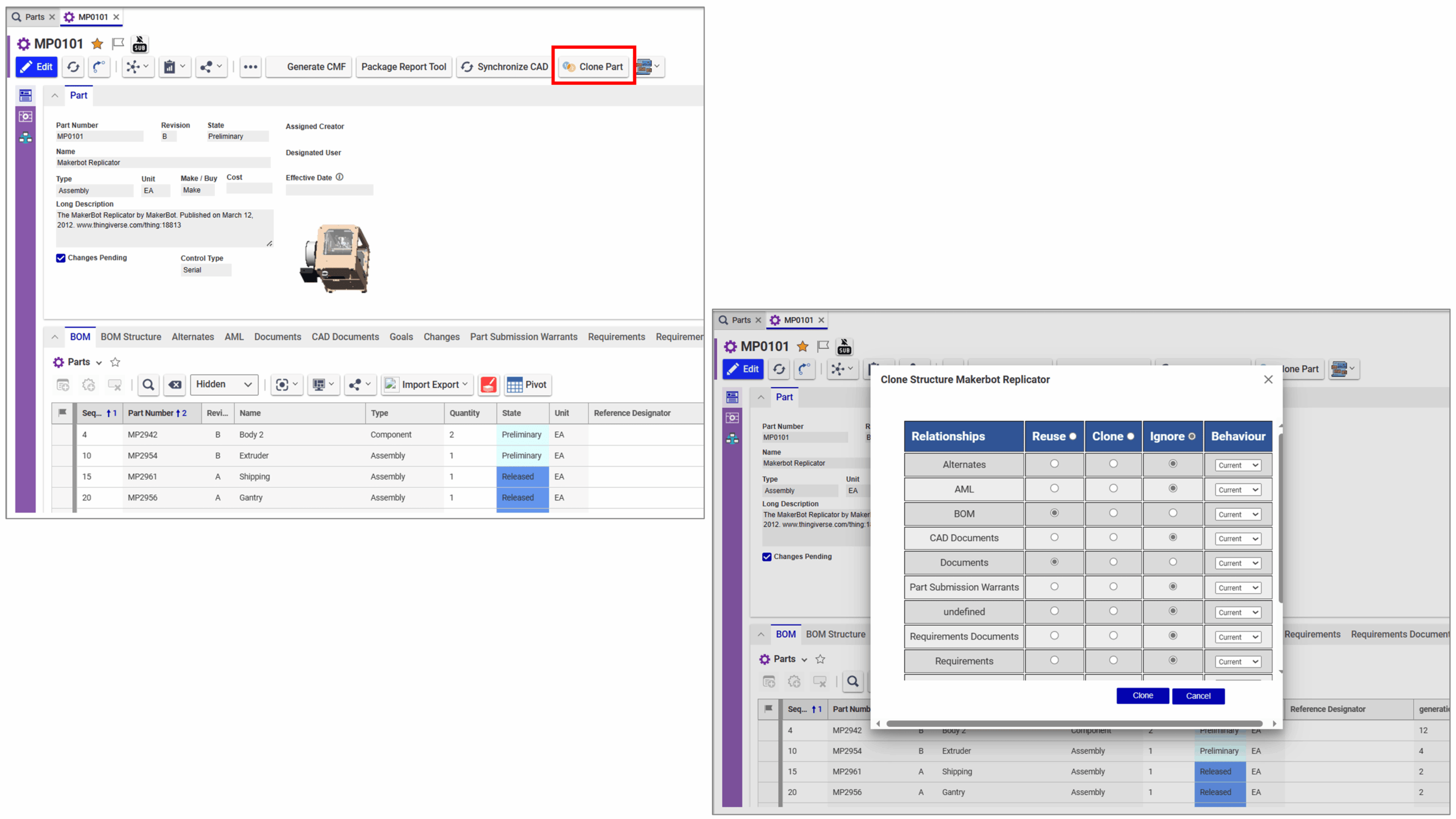The width and height of the screenshot is (1456, 819).
Task: Click the star icon beside Parts in left BOM
Action: [115, 362]
